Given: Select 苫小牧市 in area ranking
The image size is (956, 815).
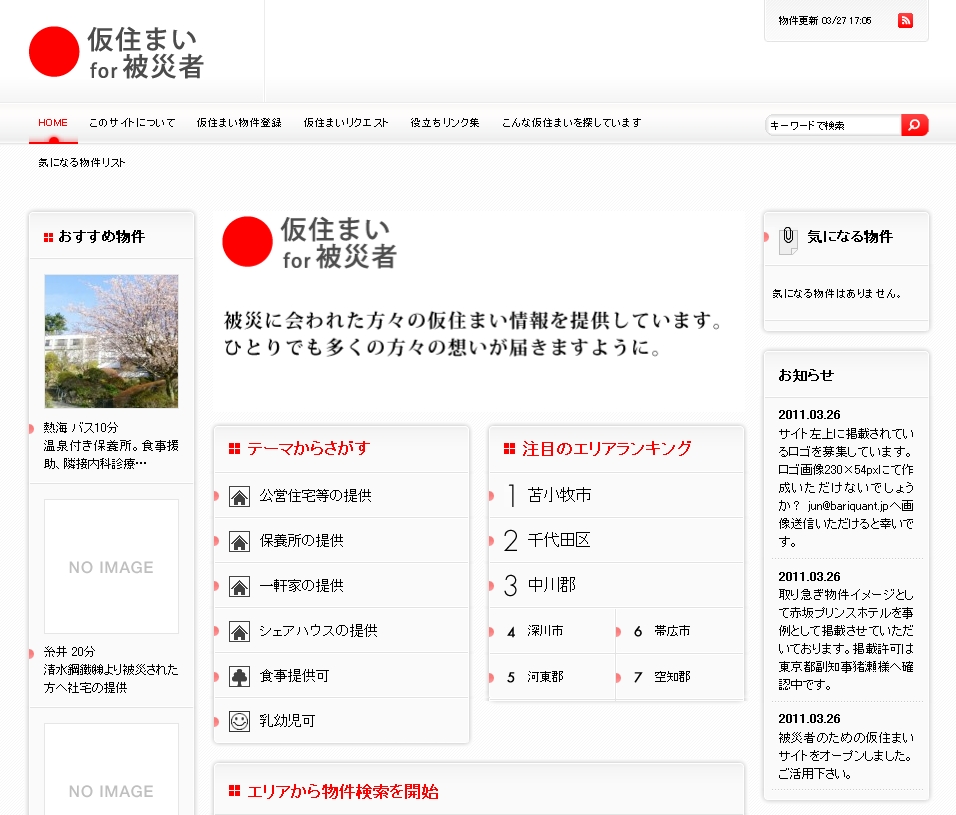Looking at the screenshot, I should tap(559, 495).
